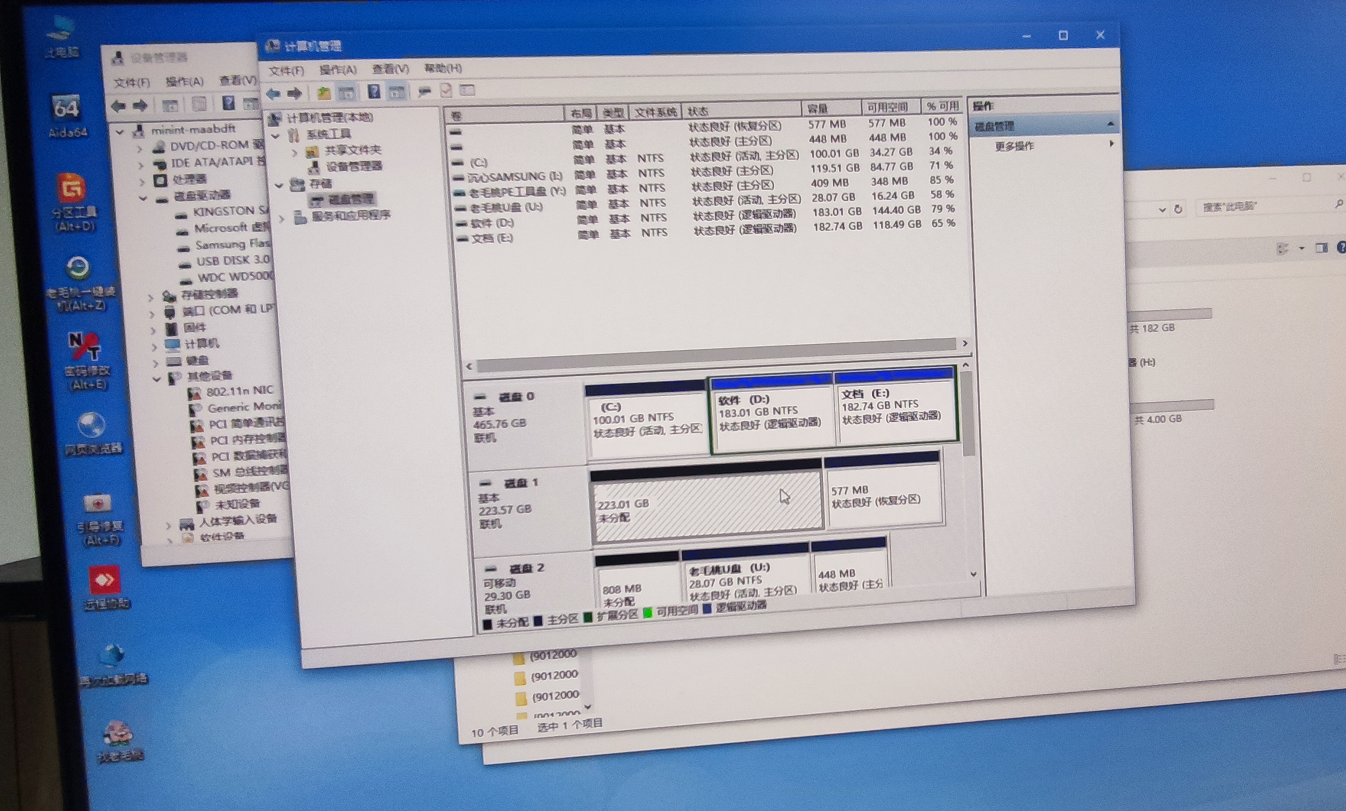Open 查看(V) menu in 计算机管理
Image resolution: width=1346 pixels, height=811 pixels.
[390, 69]
